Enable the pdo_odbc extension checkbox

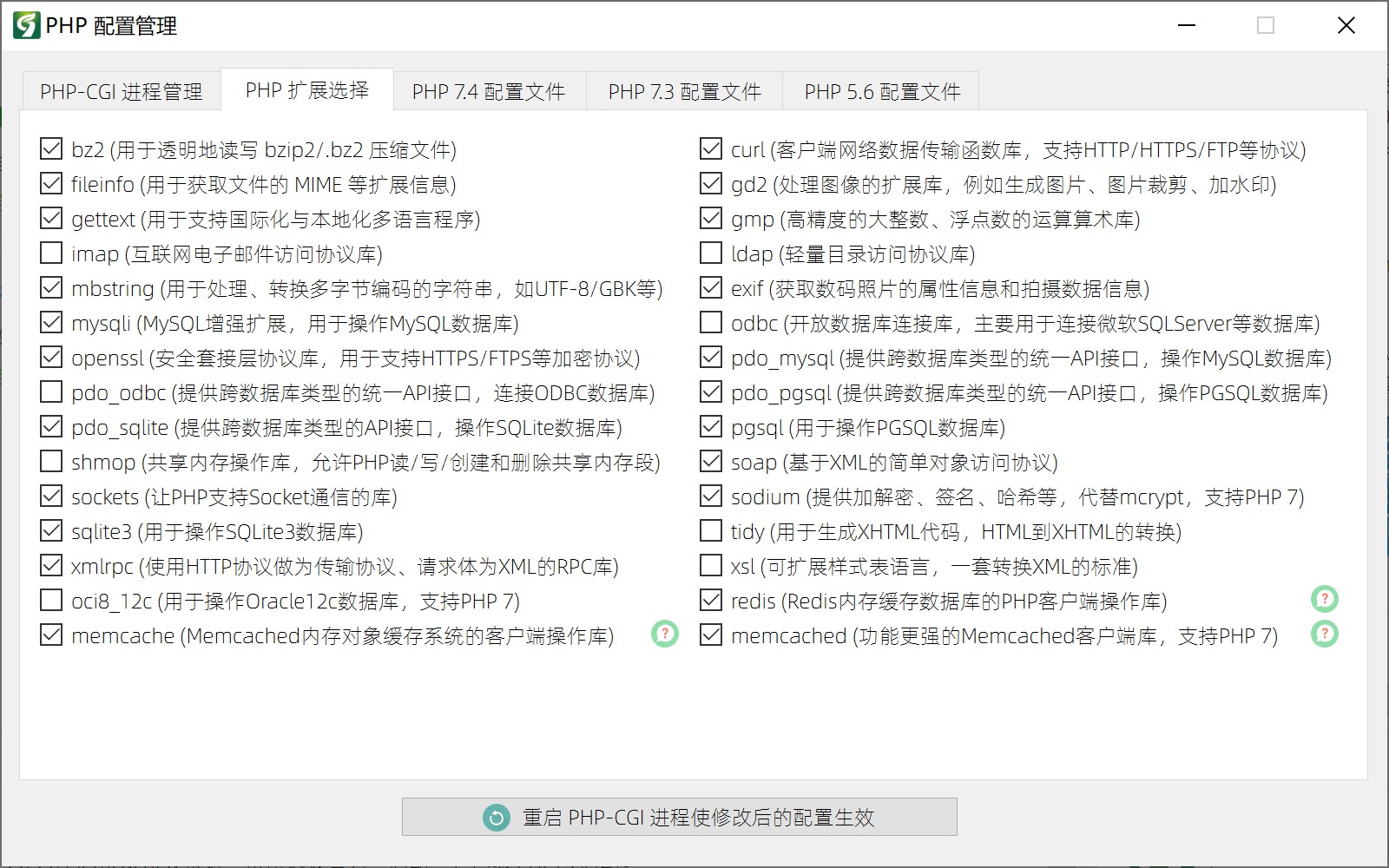click(51, 392)
